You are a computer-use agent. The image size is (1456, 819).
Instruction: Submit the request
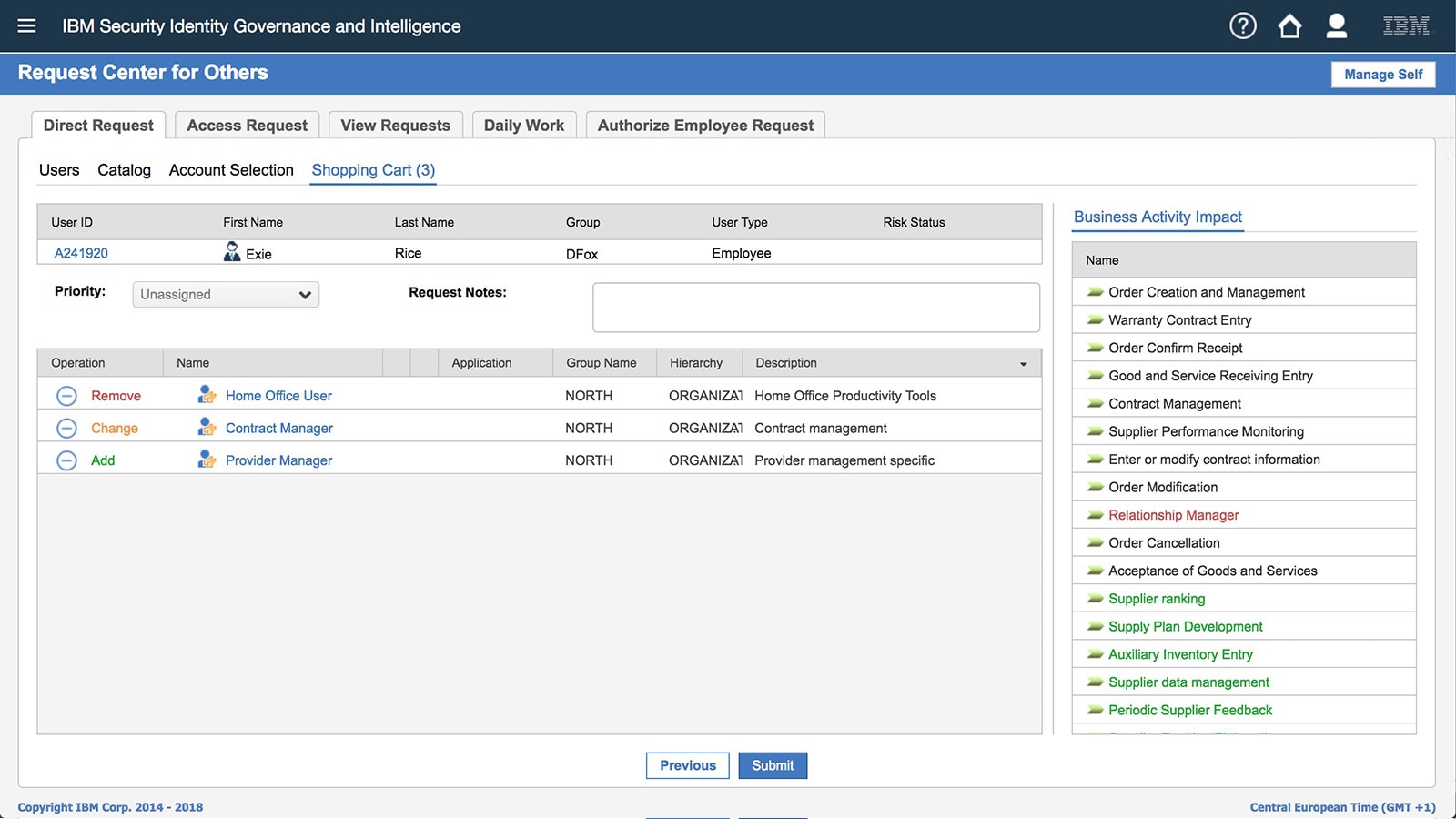tap(773, 765)
